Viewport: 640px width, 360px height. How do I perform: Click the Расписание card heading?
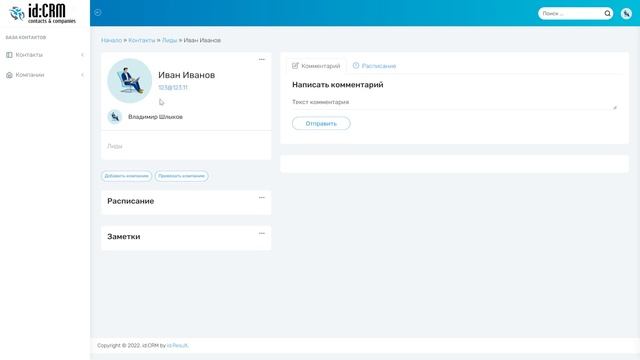tap(131, 201)
